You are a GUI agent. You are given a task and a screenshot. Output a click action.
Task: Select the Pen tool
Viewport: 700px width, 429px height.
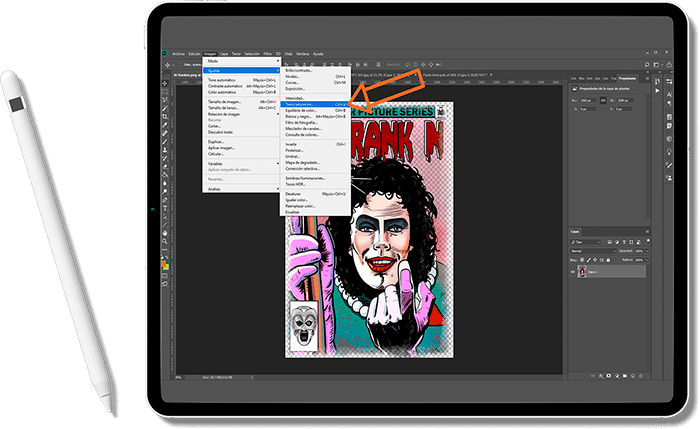point(165,200)
